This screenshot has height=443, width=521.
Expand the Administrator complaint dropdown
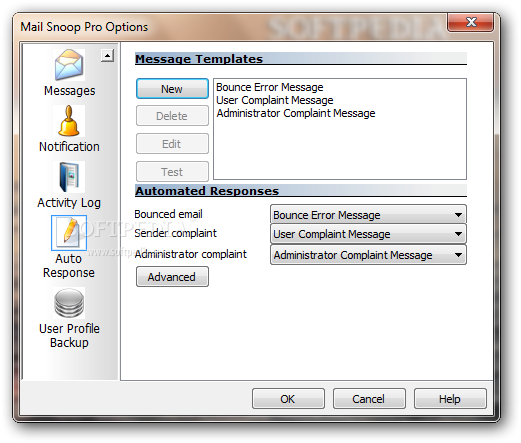(368, 255)
